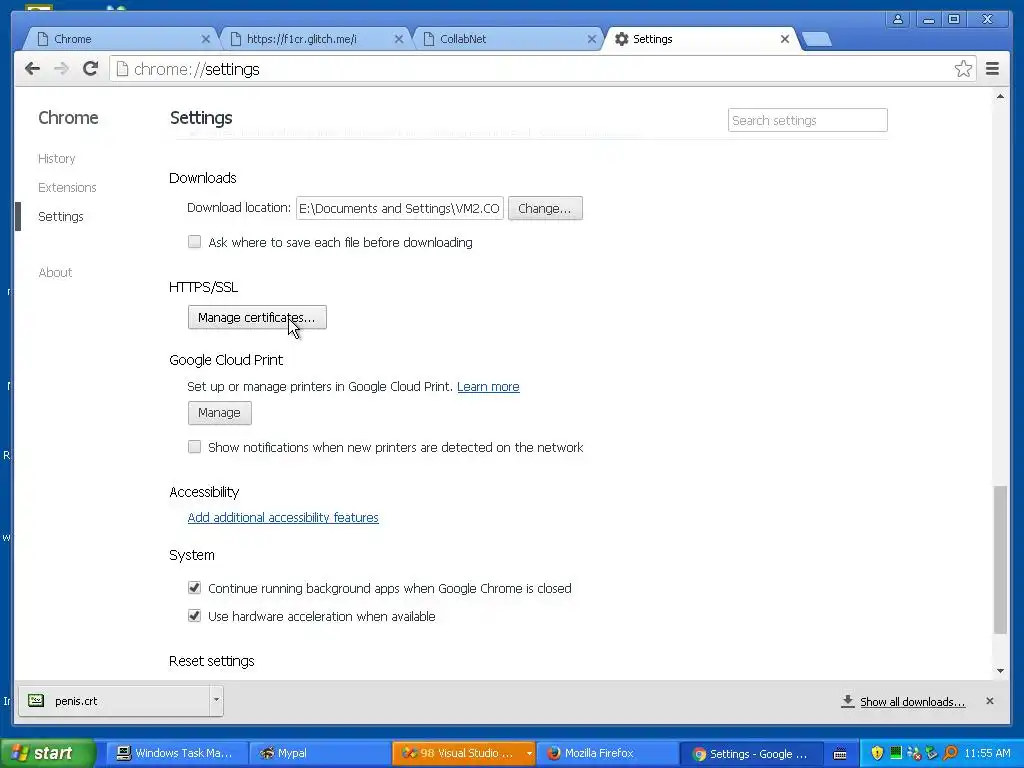The width and height of the screenshot is (1024, 768).
Task: Click the scrollbar down arrow
Action: 1000,671
